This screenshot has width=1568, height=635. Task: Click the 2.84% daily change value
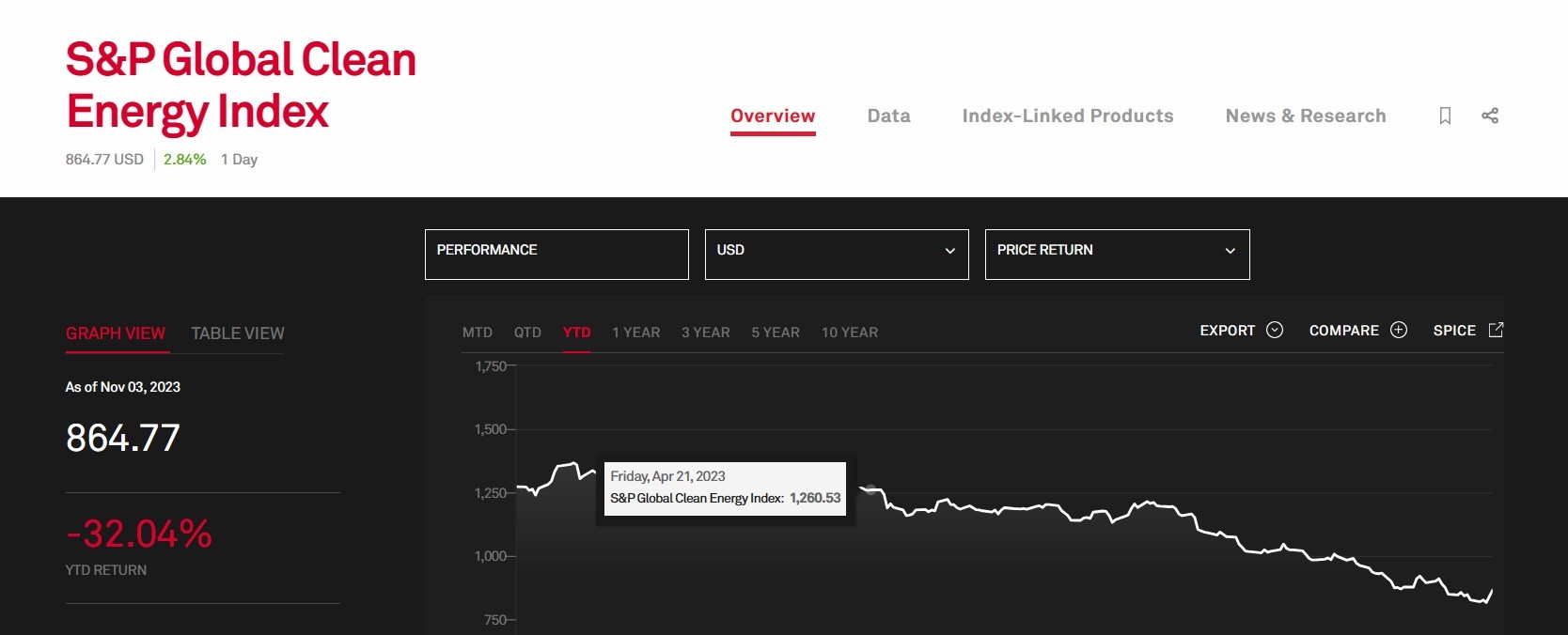tap(184, 160)
